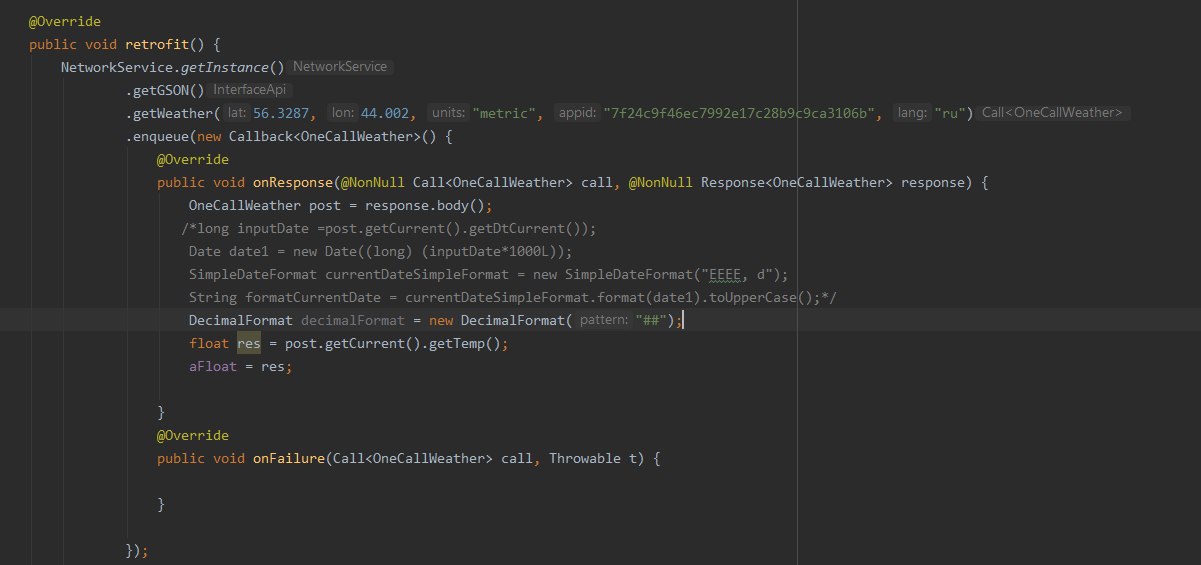Viewport: 1201px width, 565px height.
Task: Click the @Override annotation above onResponse
Action: [193, 159]
